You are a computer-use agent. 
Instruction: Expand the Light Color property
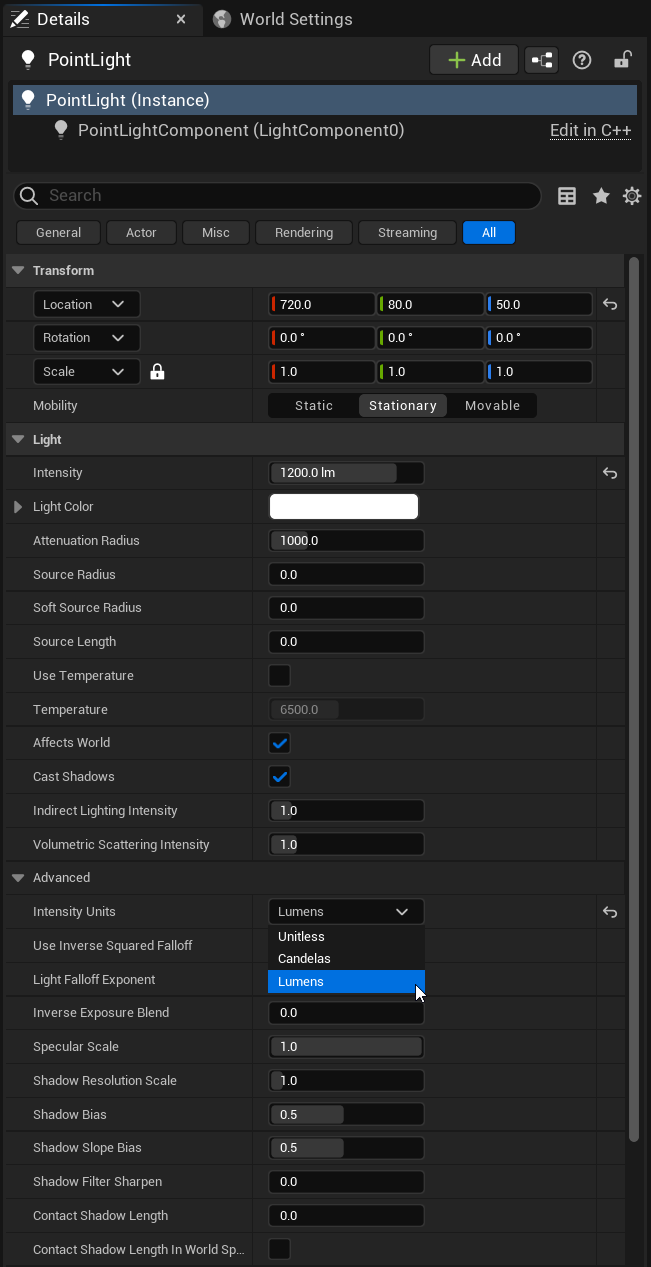(18, 507)
